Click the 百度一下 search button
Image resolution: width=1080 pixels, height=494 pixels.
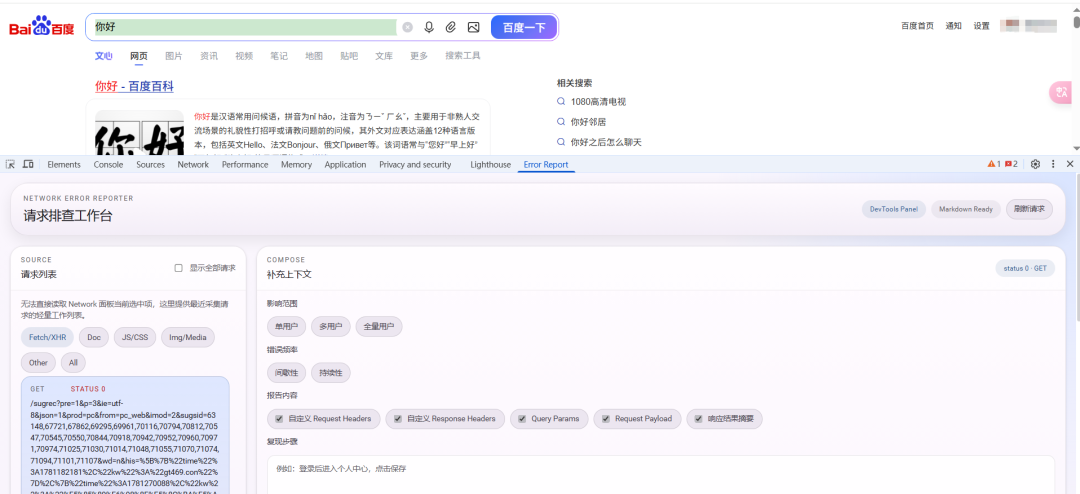pos(523,28)
